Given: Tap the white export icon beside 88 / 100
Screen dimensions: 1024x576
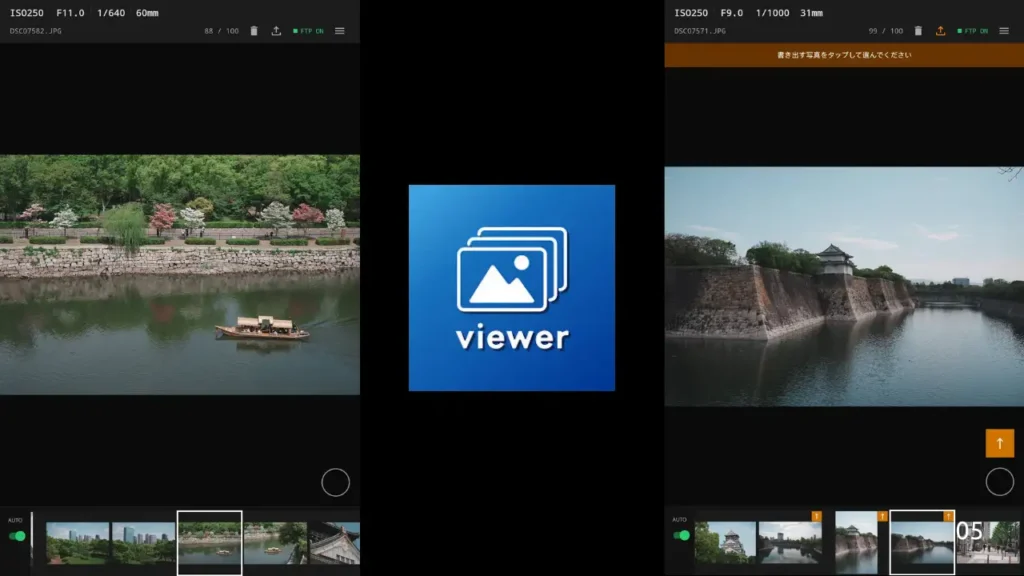Looking at the screenshot, I should click(276, 31).
